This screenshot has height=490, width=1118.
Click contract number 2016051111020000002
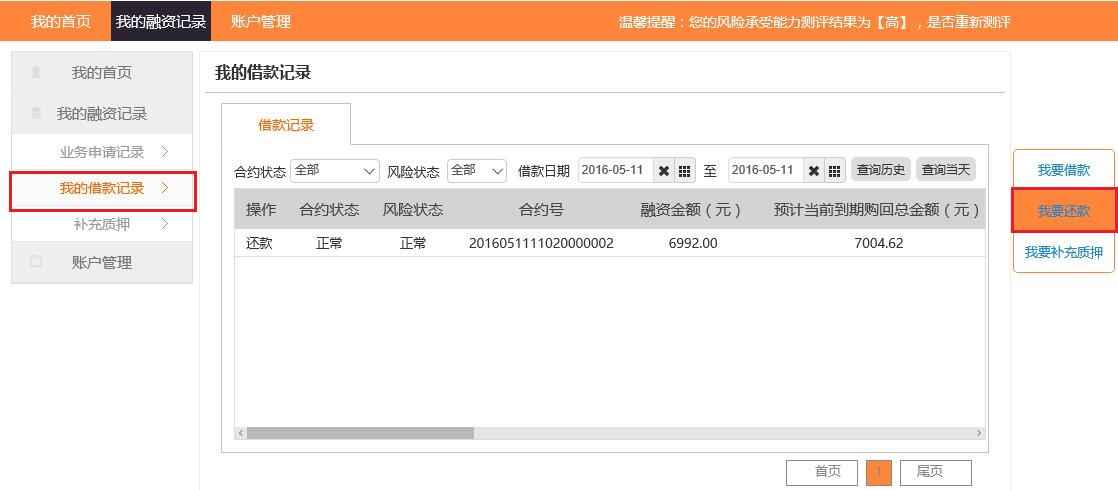[x=541, y=243]
